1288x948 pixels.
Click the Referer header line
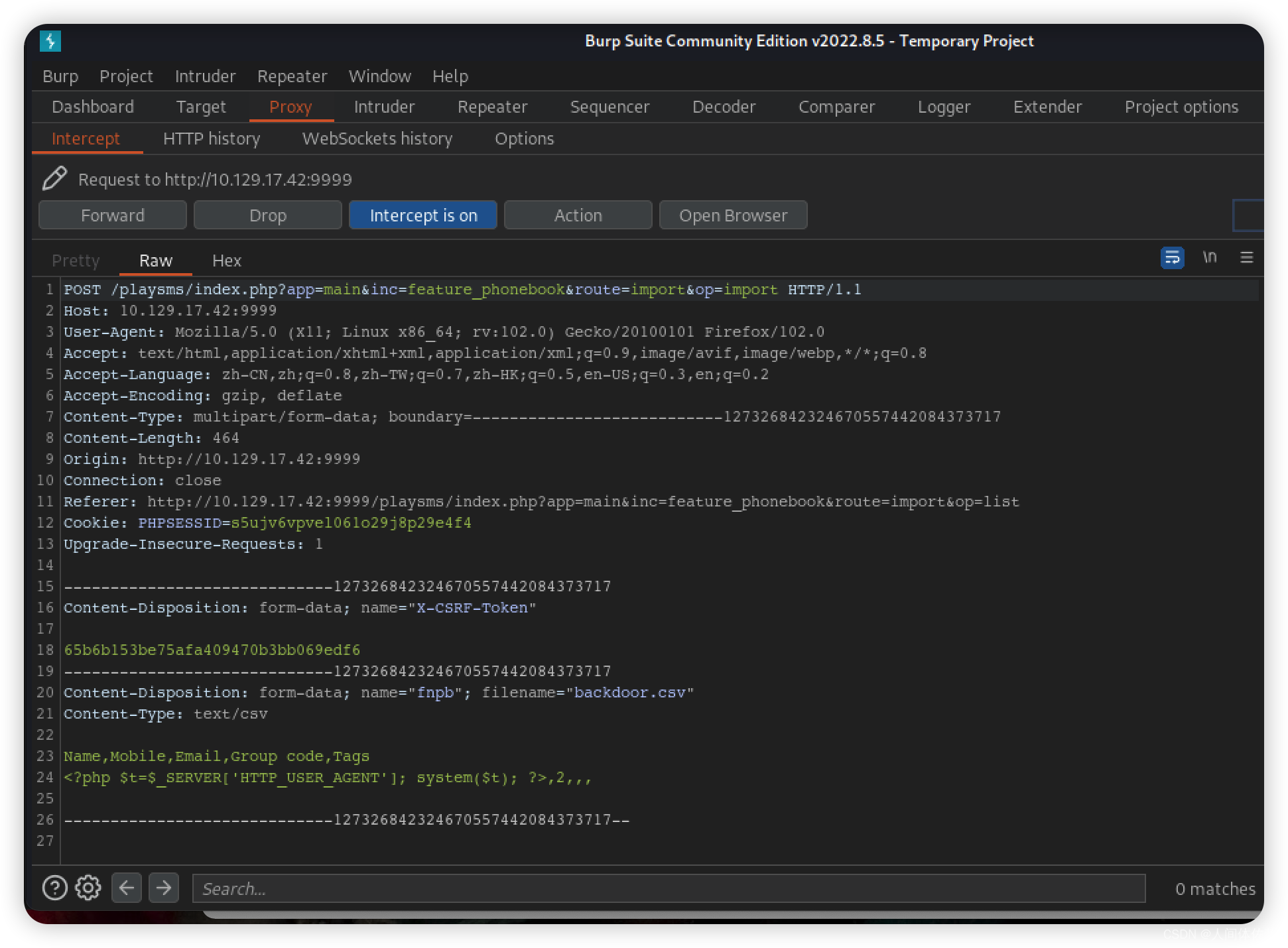click(541, 502)
